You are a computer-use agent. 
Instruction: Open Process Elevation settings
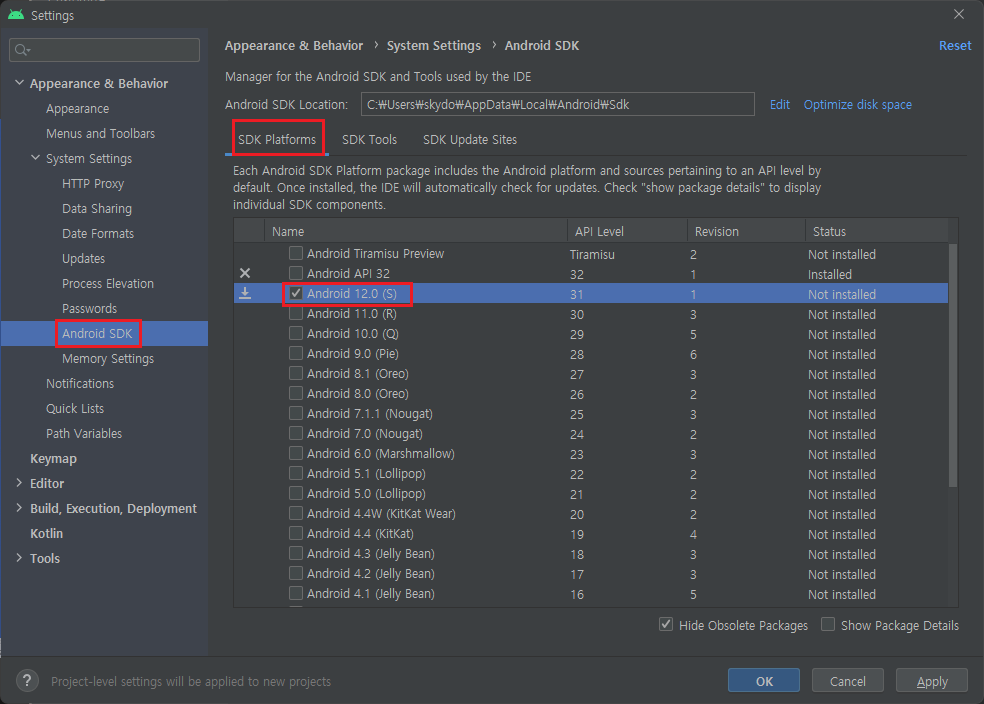[107, 284]
